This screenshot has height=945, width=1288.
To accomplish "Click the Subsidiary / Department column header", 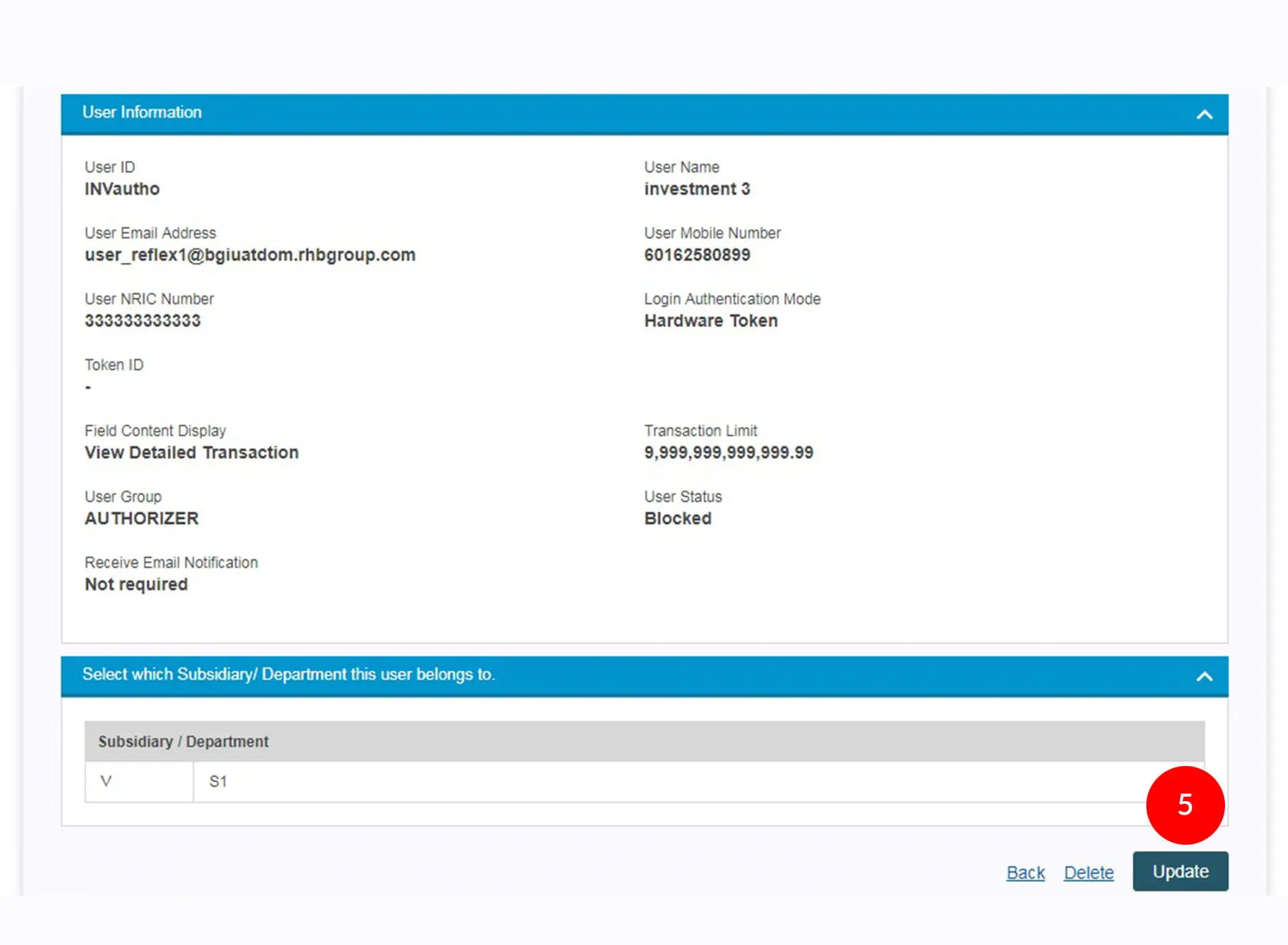I will coord(183,742).
